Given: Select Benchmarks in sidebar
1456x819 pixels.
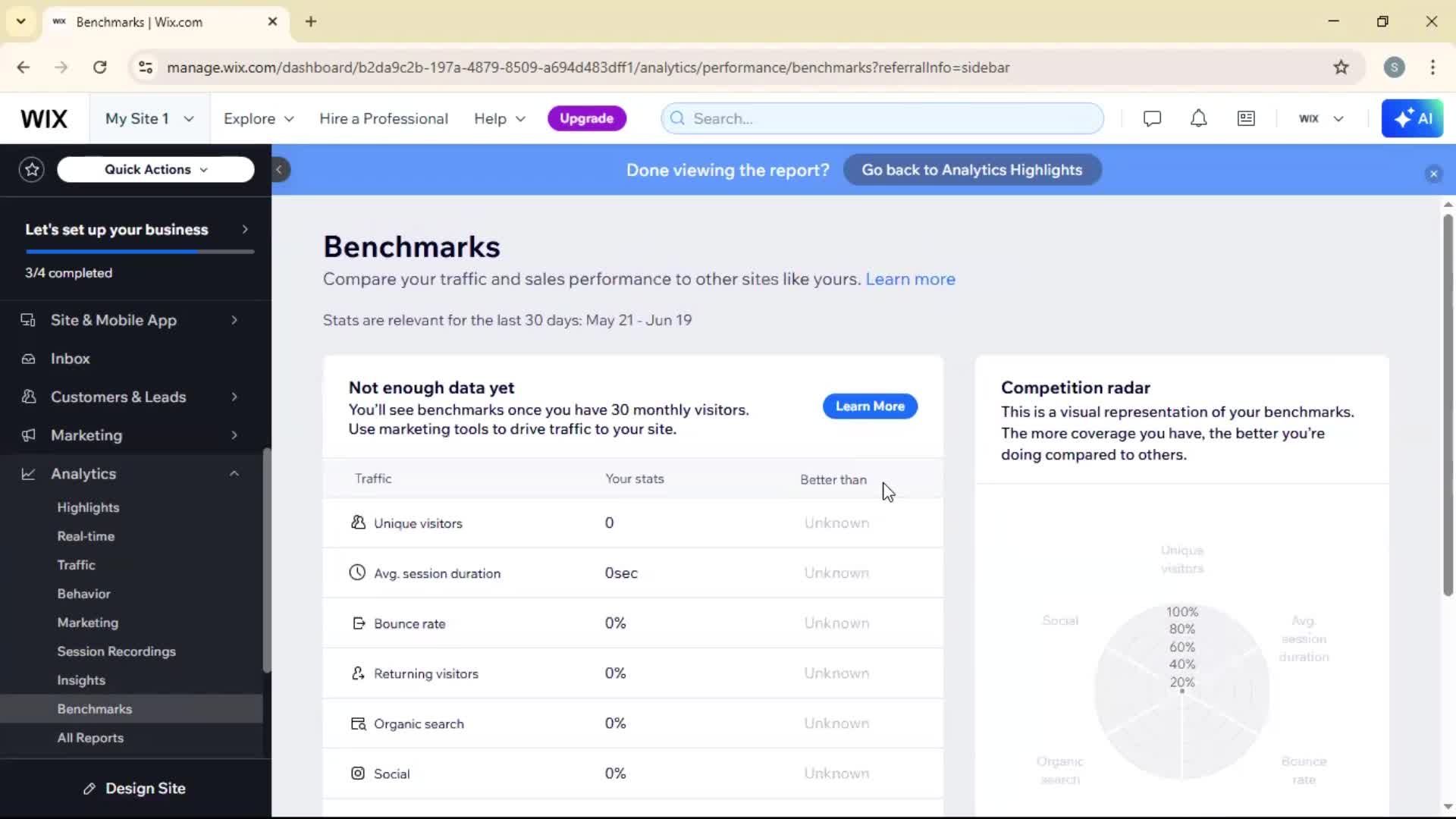Looking at the screenshot, I should (132, 709).
